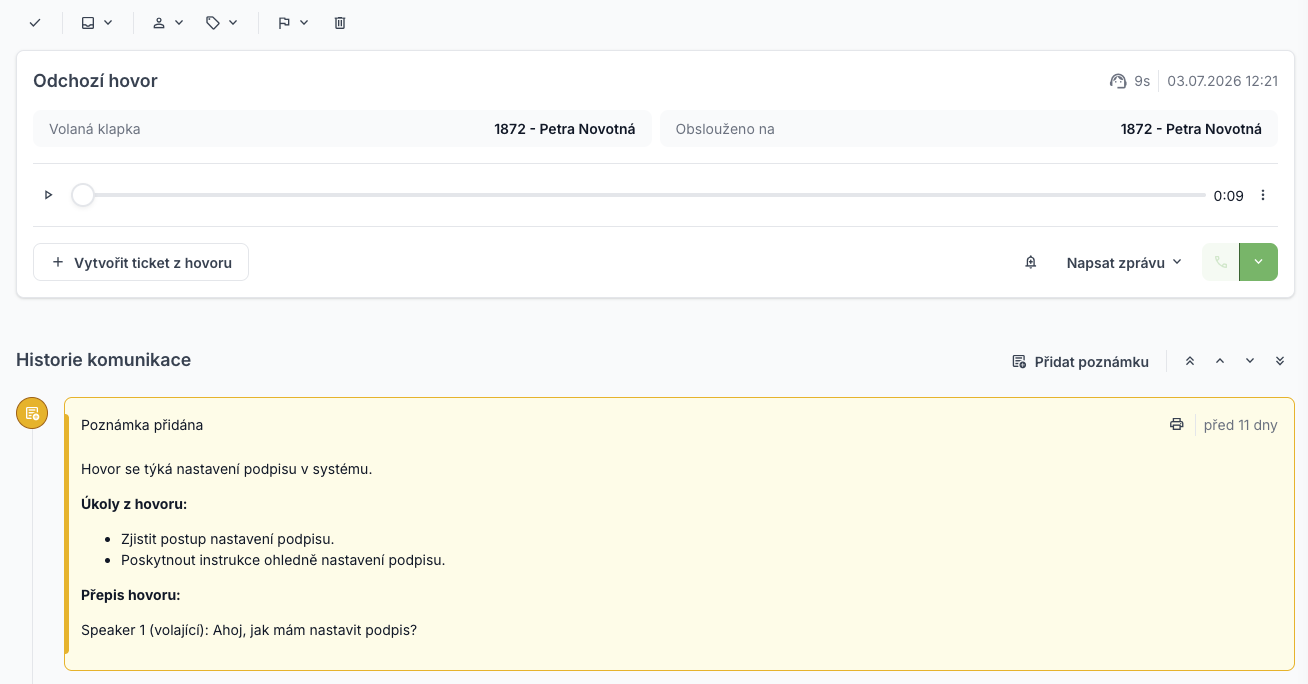The width and height of the screenshot is (1308, 684).
Task: Jump to last history item double-down chevron
Action: (1280, 361)
